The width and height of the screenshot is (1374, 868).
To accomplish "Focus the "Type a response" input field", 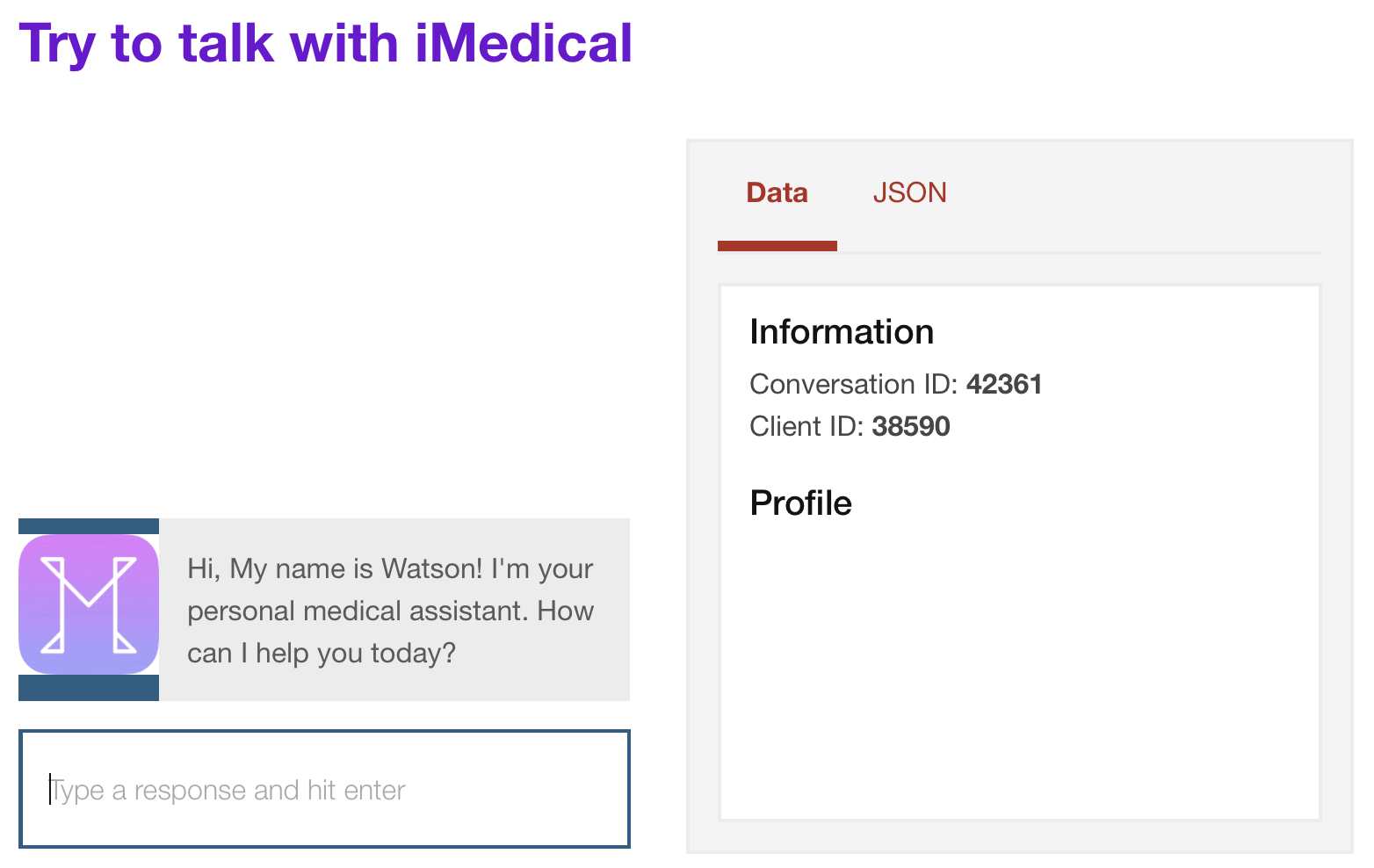I will point(324,789).
